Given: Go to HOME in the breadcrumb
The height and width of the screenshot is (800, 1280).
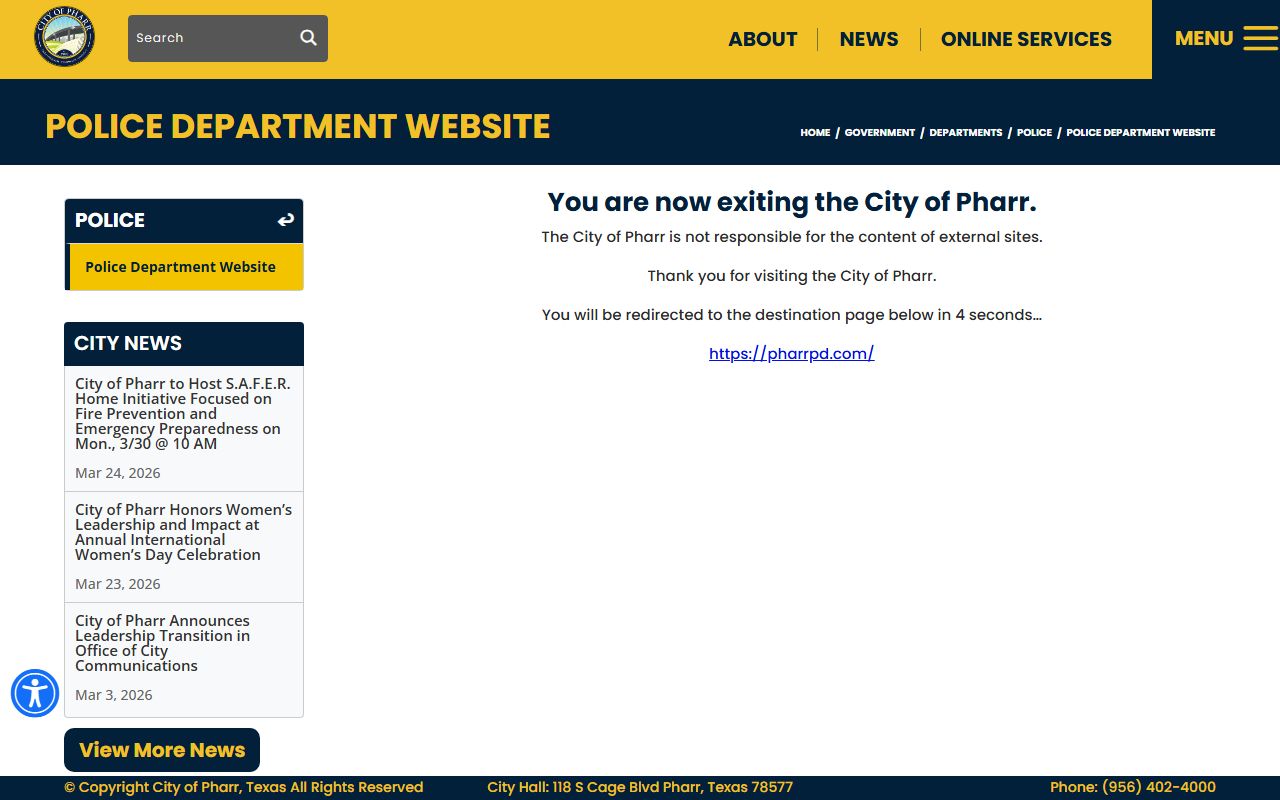Looking at the screenshot, I should coord(815,132).
